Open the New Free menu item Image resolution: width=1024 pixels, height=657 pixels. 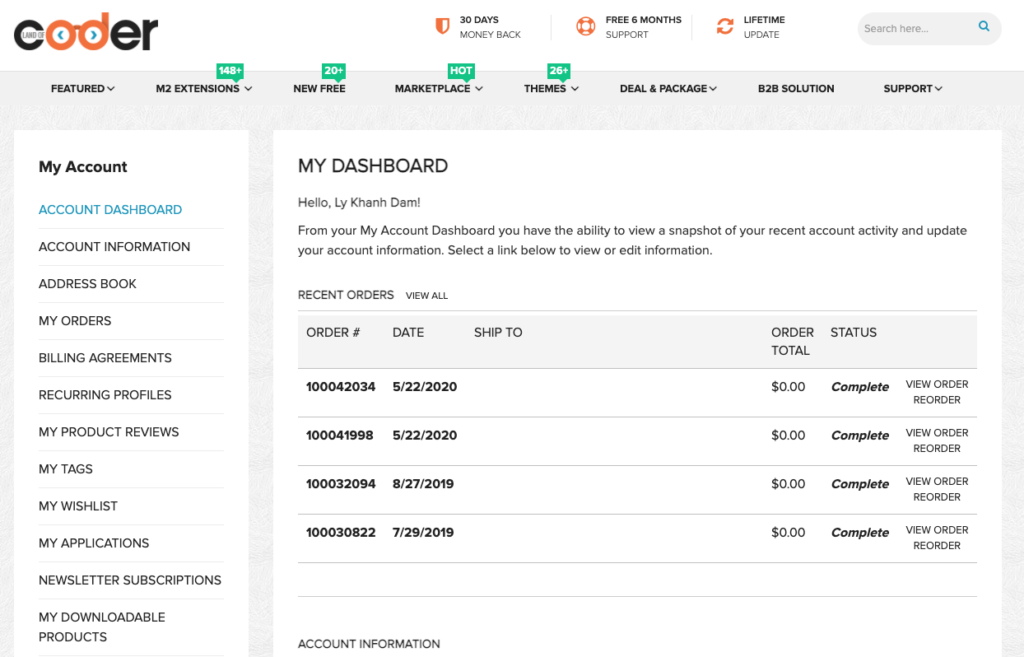pos(319,89)
